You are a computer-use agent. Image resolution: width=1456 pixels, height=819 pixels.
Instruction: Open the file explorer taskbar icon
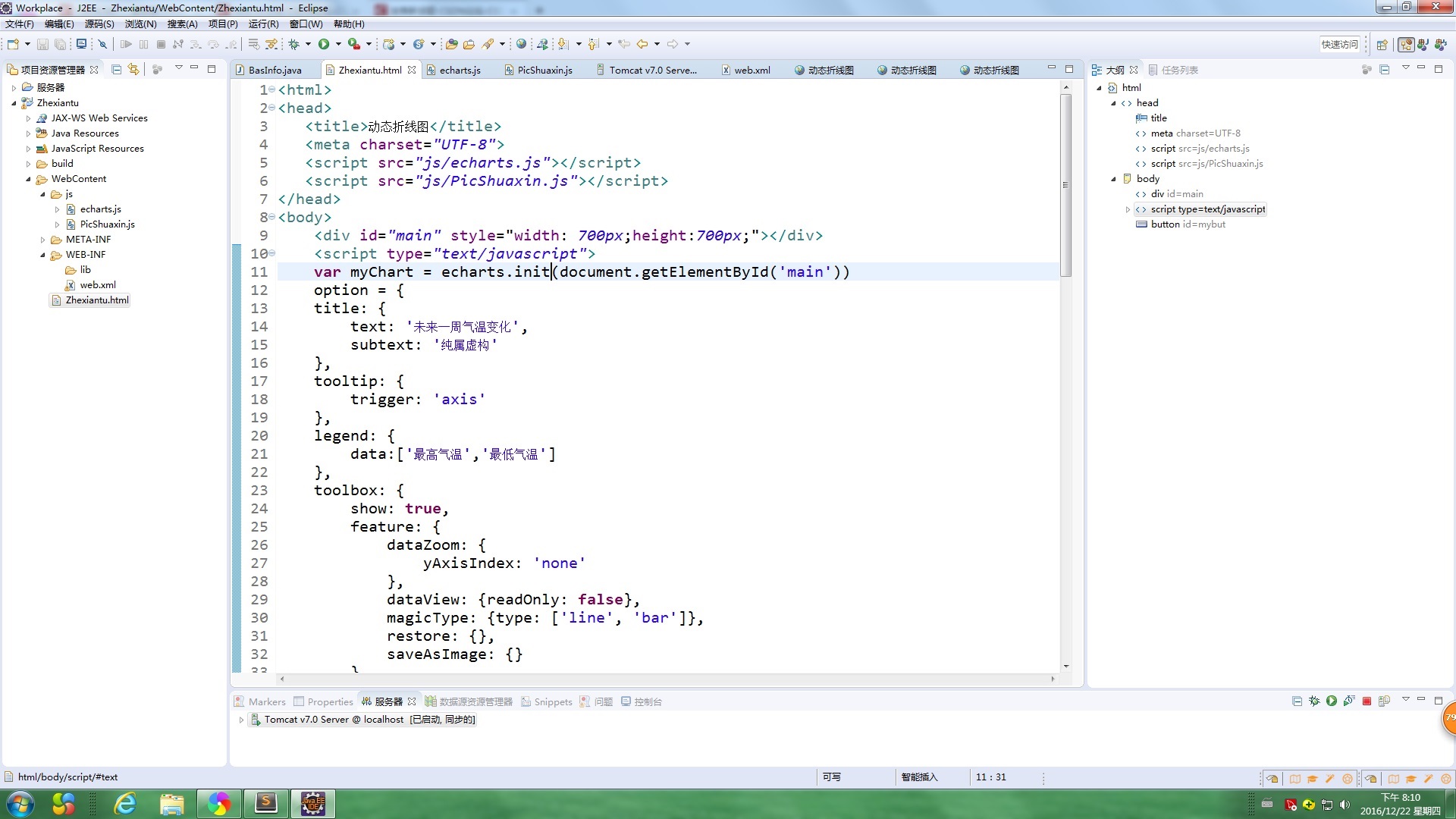click(172, 804)
